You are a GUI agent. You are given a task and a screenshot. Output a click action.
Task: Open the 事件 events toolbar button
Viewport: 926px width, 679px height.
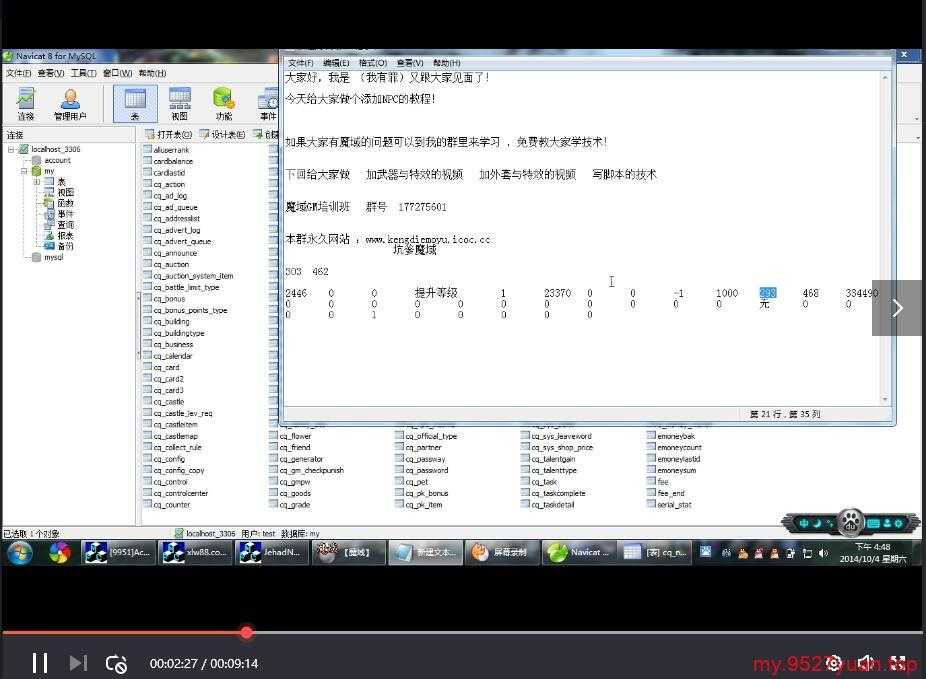coord(268,104)
